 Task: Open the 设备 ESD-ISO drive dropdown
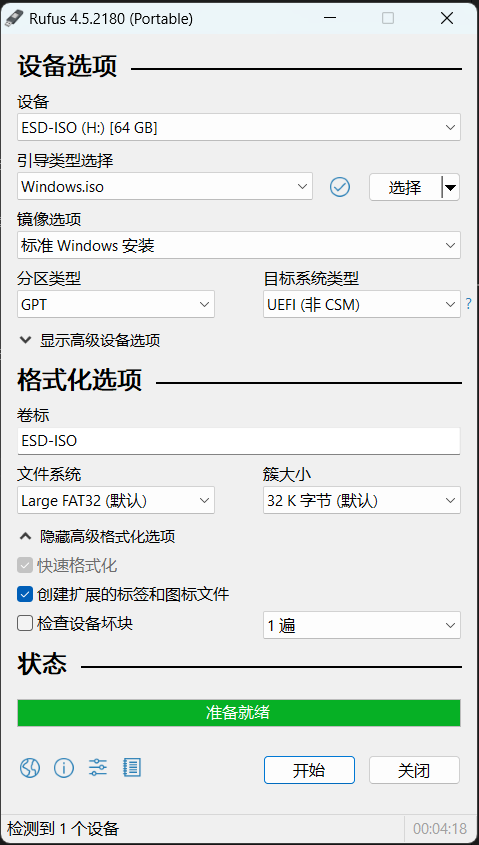239,127
